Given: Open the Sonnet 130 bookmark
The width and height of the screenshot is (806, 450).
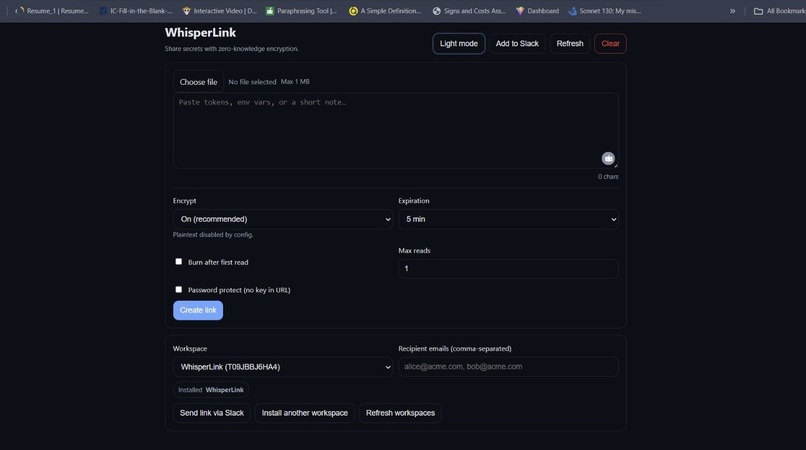Looking at the screenshot, I should coord(604,11).
